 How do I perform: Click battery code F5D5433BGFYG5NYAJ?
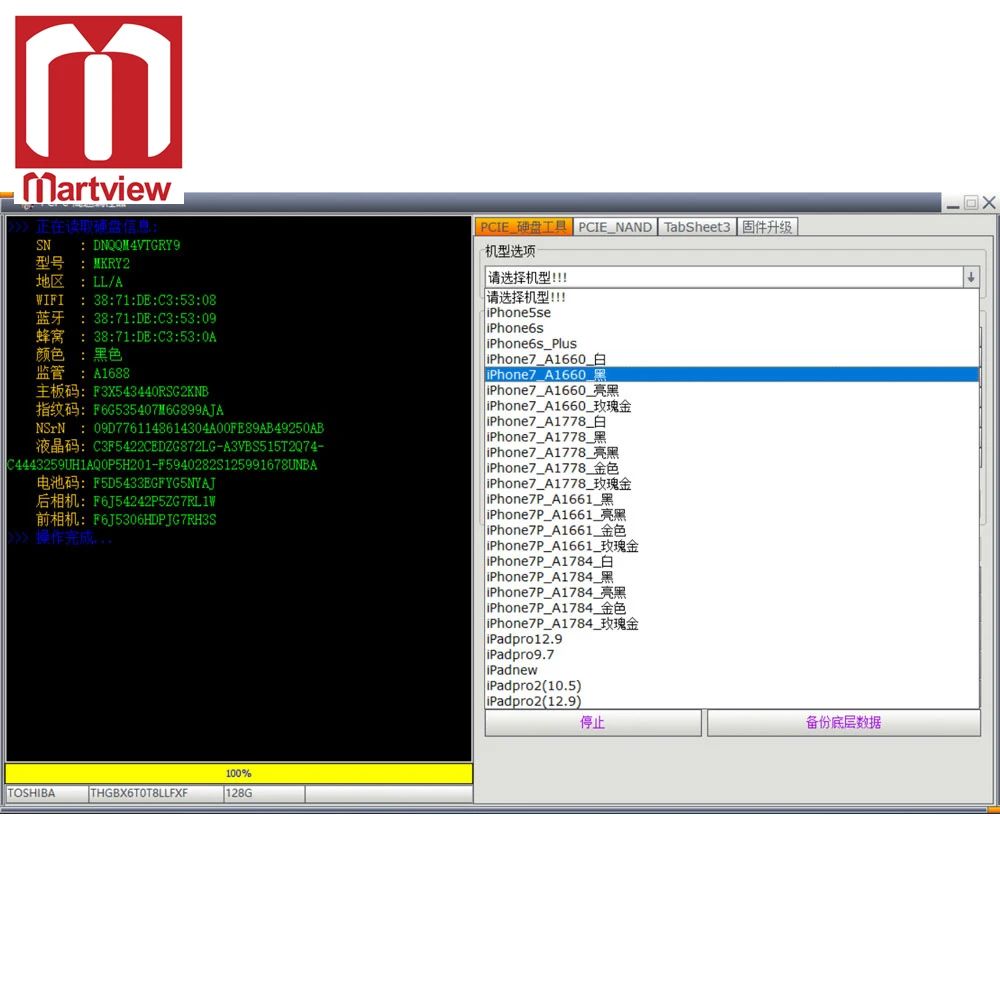pyautogui.click(x=154, y=483)
